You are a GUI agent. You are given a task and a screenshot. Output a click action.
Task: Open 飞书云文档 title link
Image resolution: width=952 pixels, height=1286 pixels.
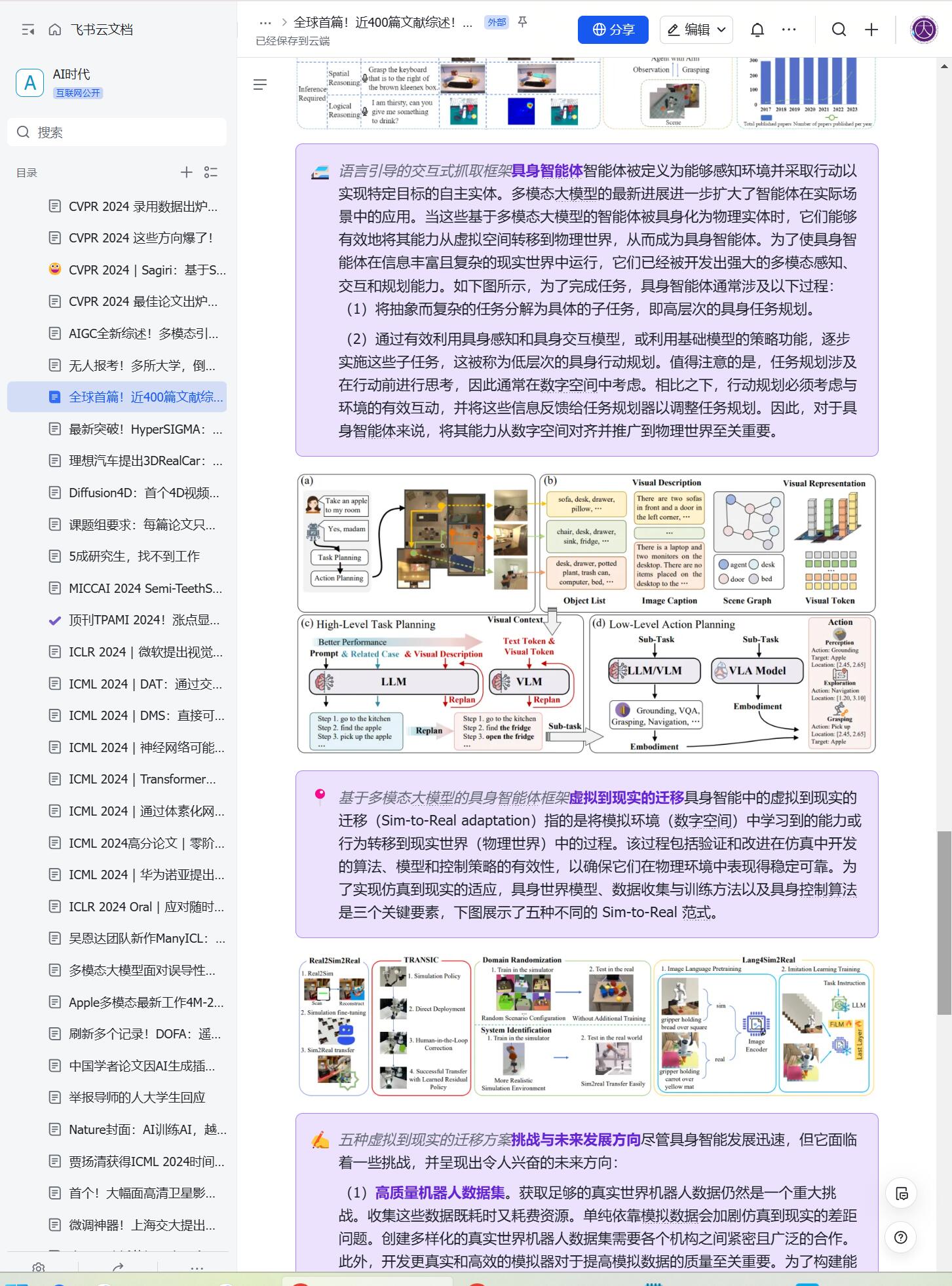tap(102, 29)
